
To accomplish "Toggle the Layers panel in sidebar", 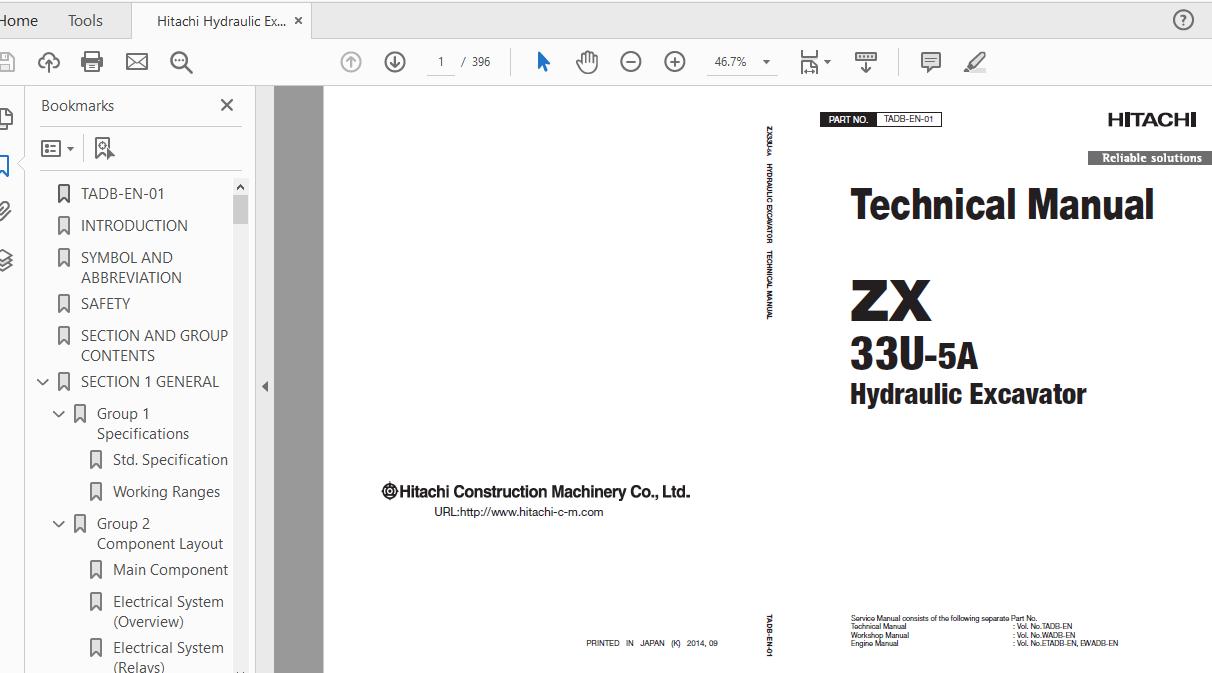I will point(6,260).
